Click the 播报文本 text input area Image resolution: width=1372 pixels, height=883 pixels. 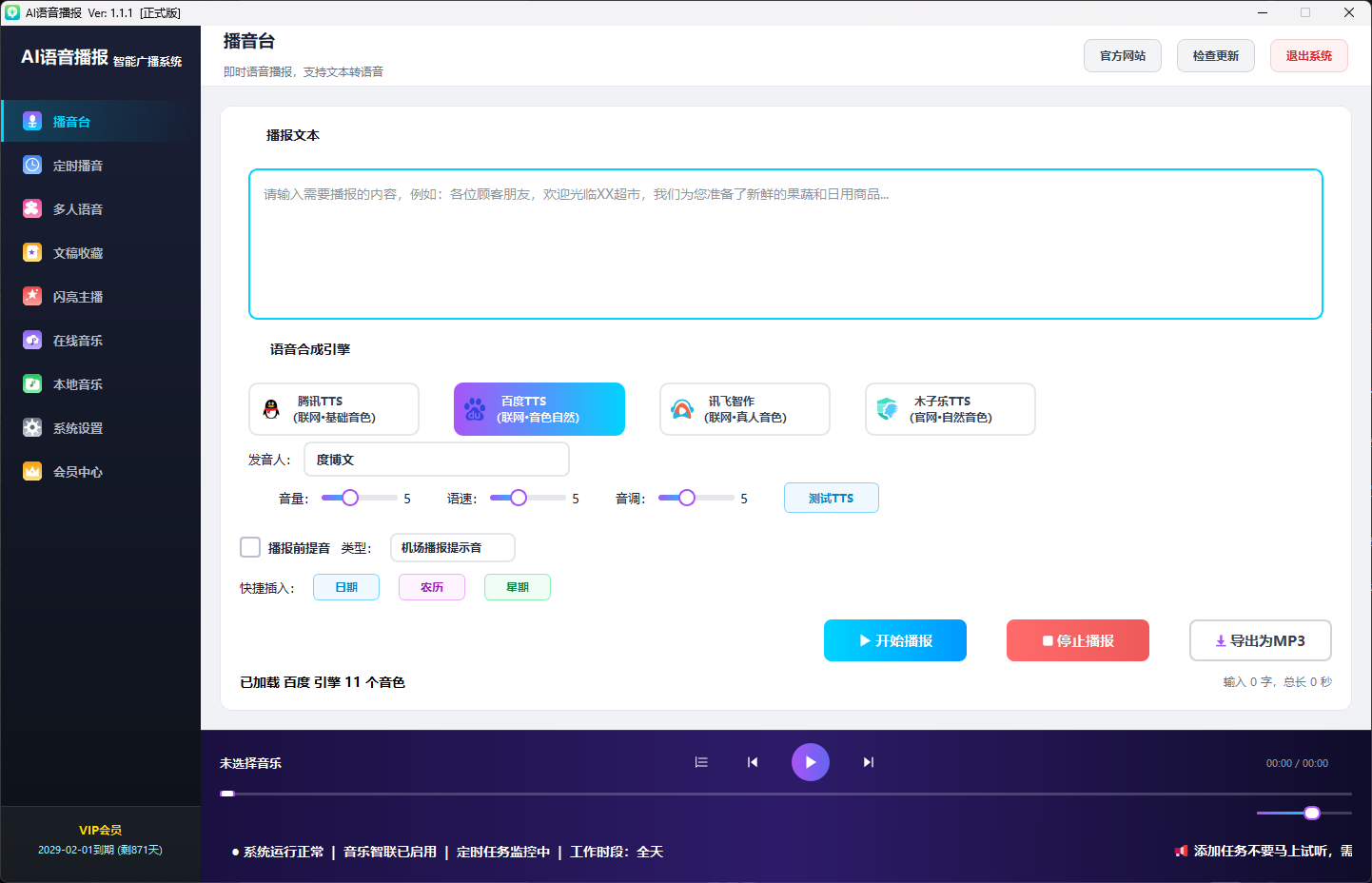click(x=786, y=244)
